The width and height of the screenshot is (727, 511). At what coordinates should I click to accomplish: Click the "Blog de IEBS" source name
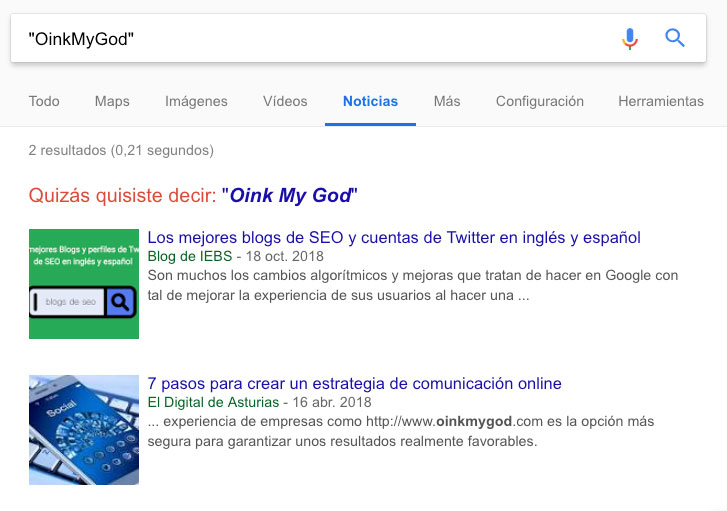tap(190, 256)
